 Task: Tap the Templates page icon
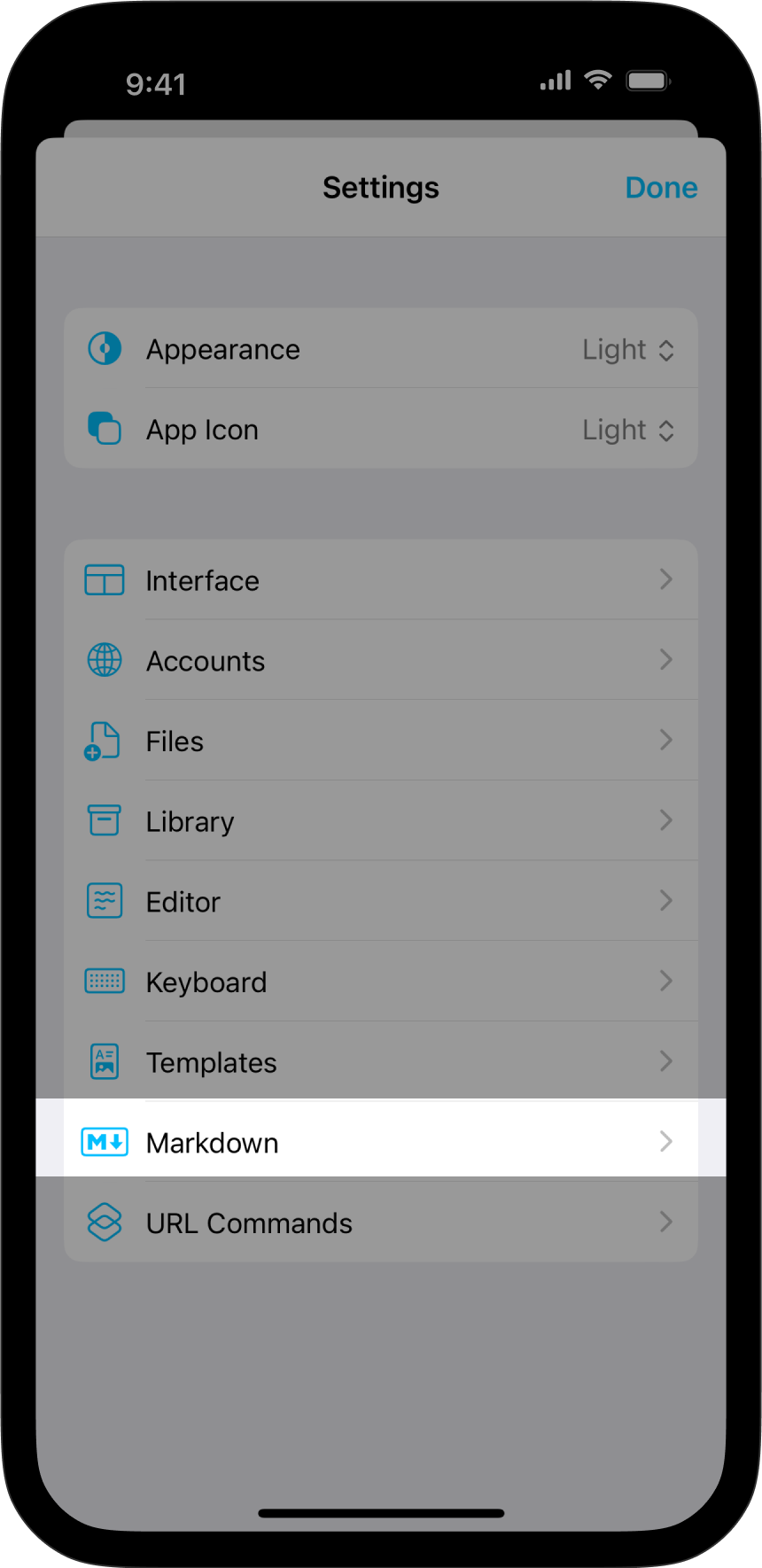[105, 1061]
